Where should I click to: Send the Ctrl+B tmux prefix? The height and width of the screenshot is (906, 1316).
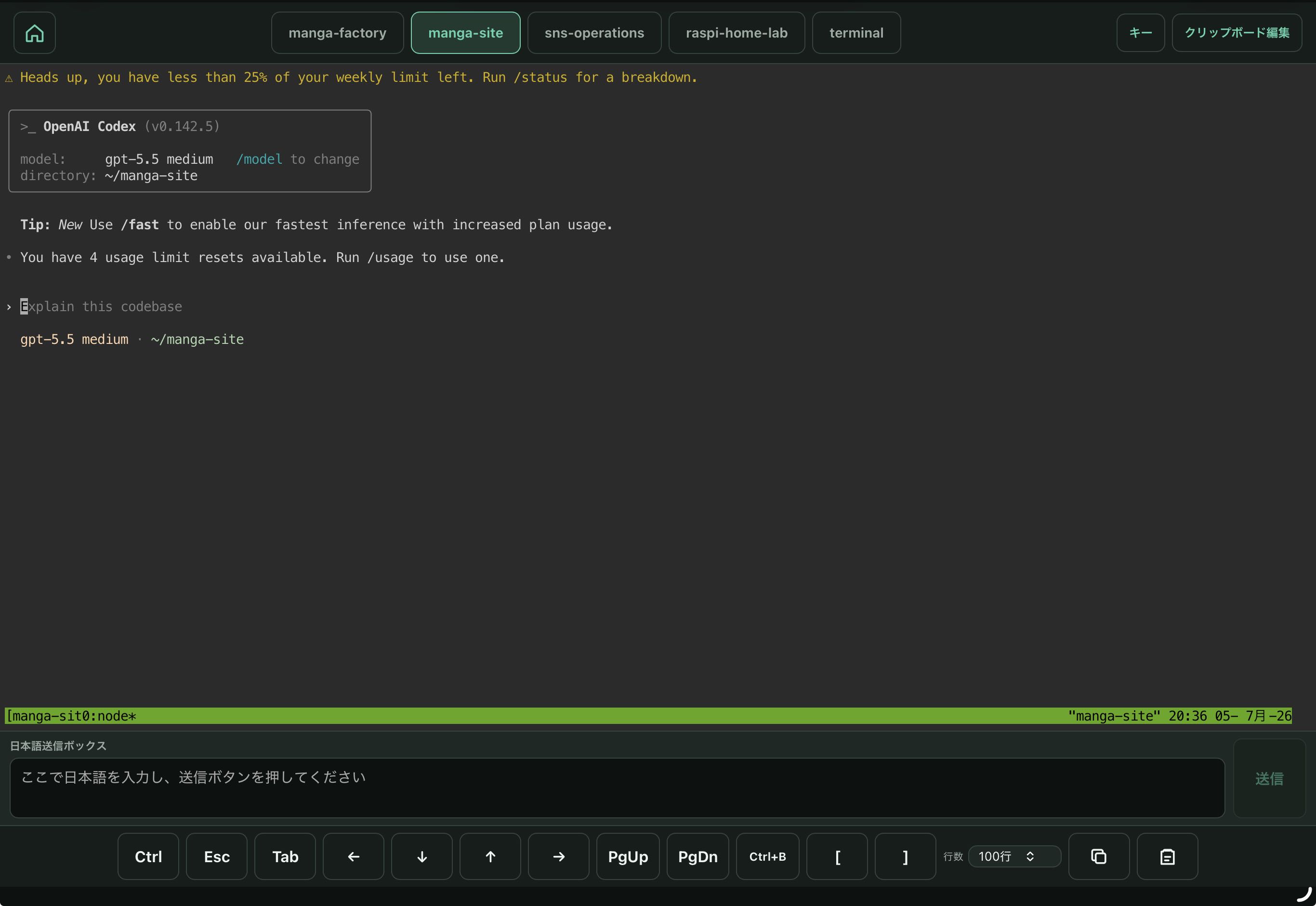coord(767,856)
